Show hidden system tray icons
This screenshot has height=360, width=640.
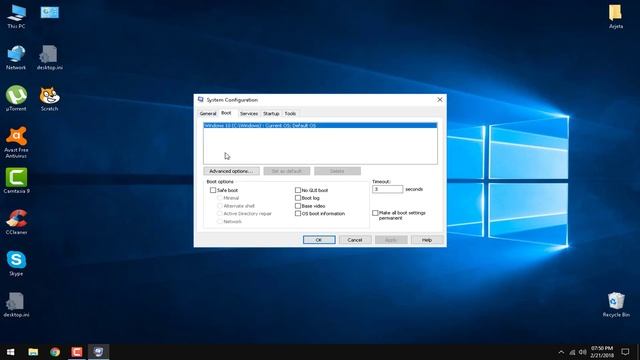coord(561,352)
